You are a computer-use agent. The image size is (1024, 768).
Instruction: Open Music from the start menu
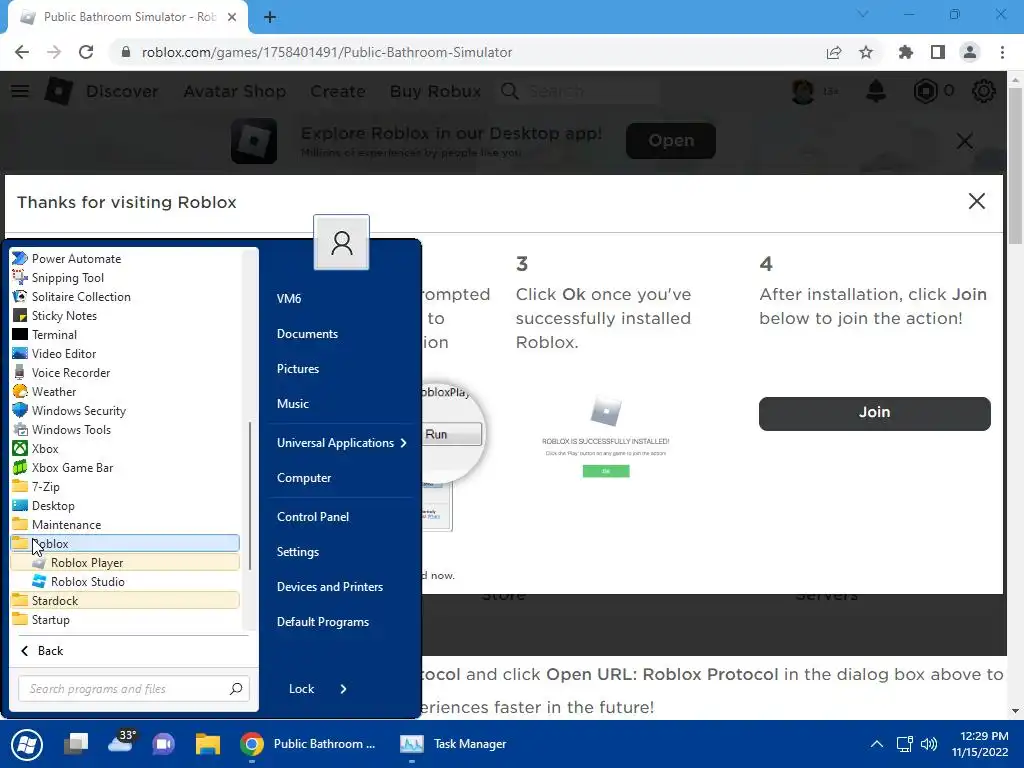tap(293, 404)
